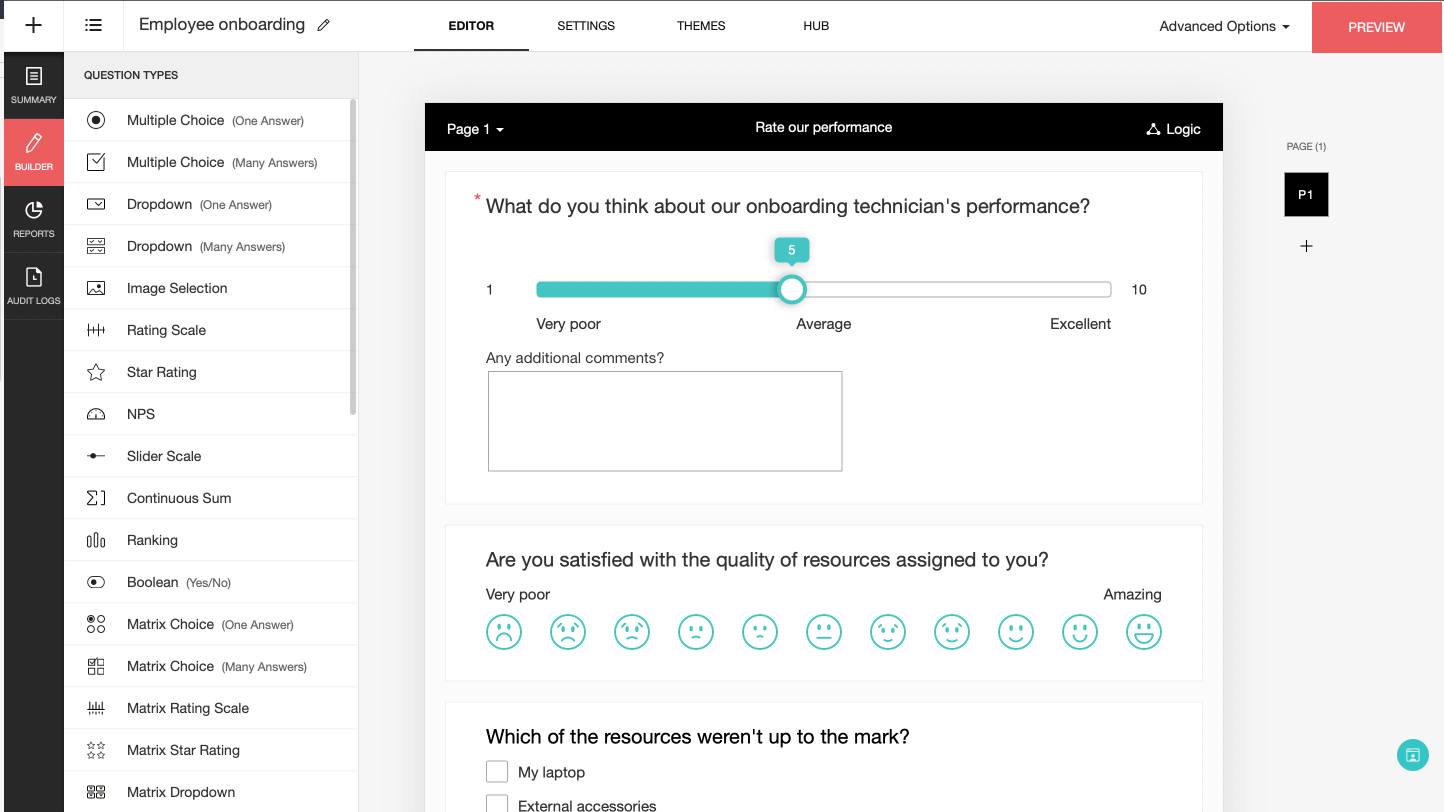Click the slider handle showing value 5
The height and width of the screenshot is (812, 1444).
[791, 290]
